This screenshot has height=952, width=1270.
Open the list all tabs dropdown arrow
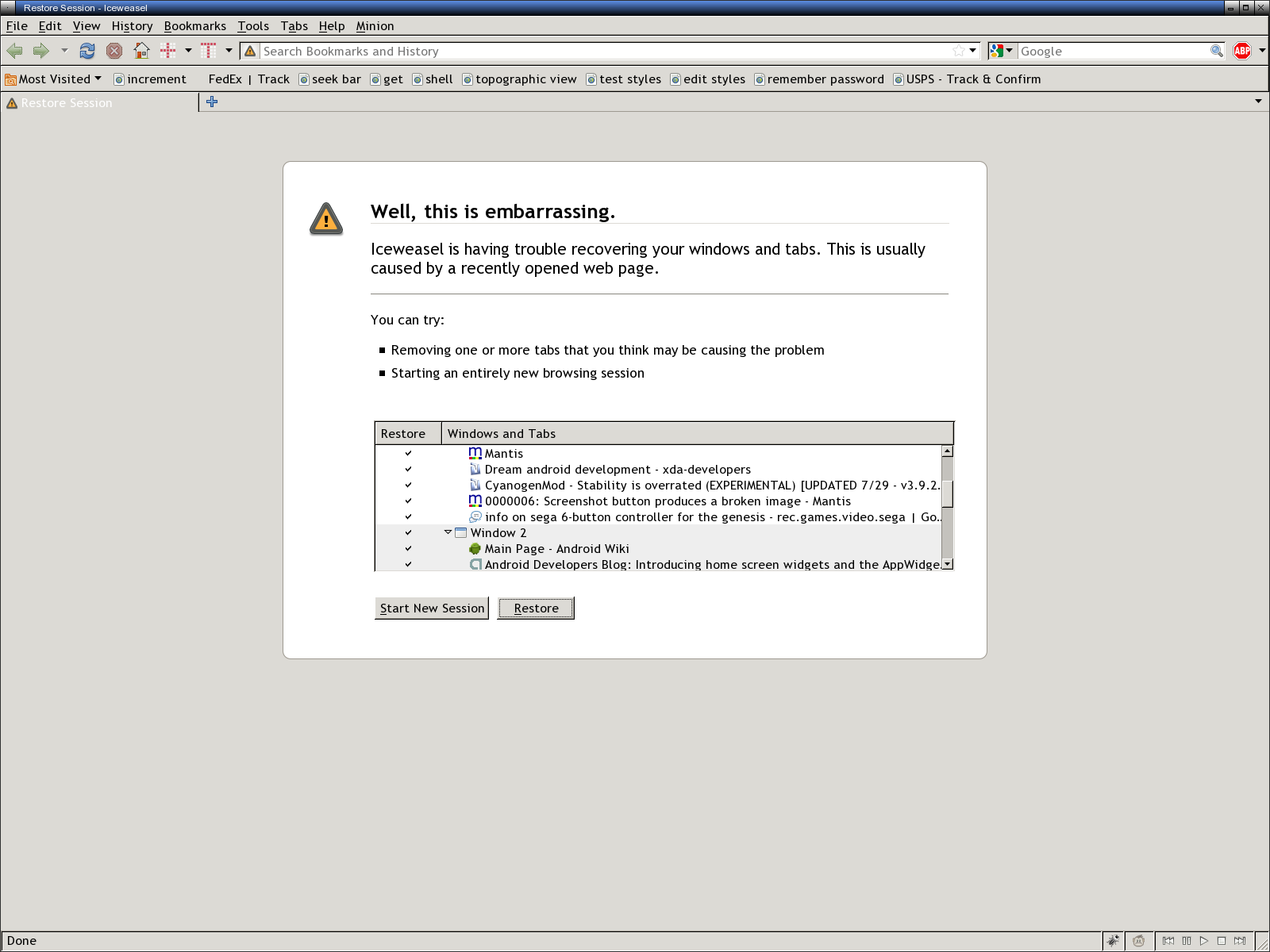(1258, 102)
